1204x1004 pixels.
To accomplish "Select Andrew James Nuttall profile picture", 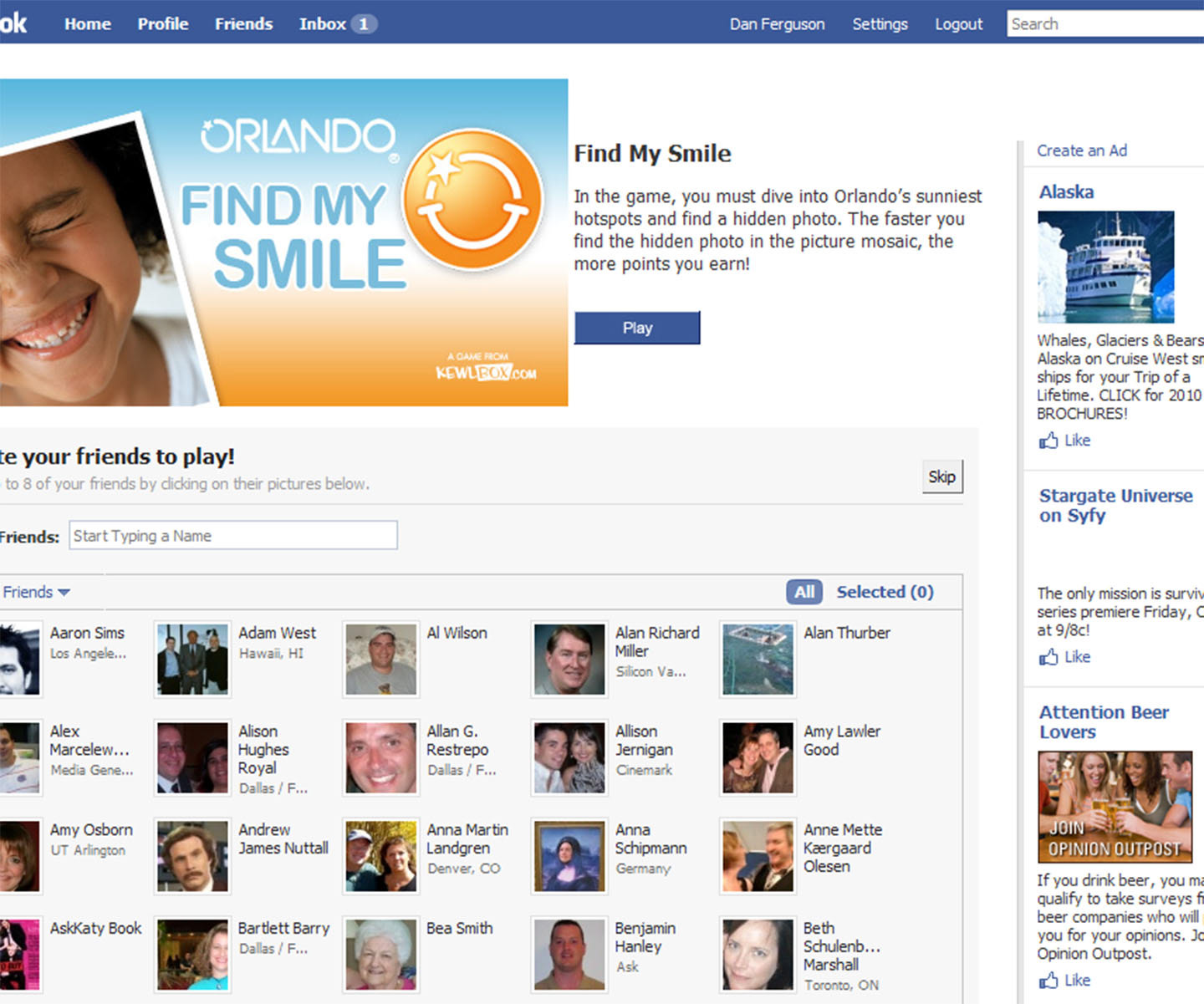I will (x=192, y=857).
